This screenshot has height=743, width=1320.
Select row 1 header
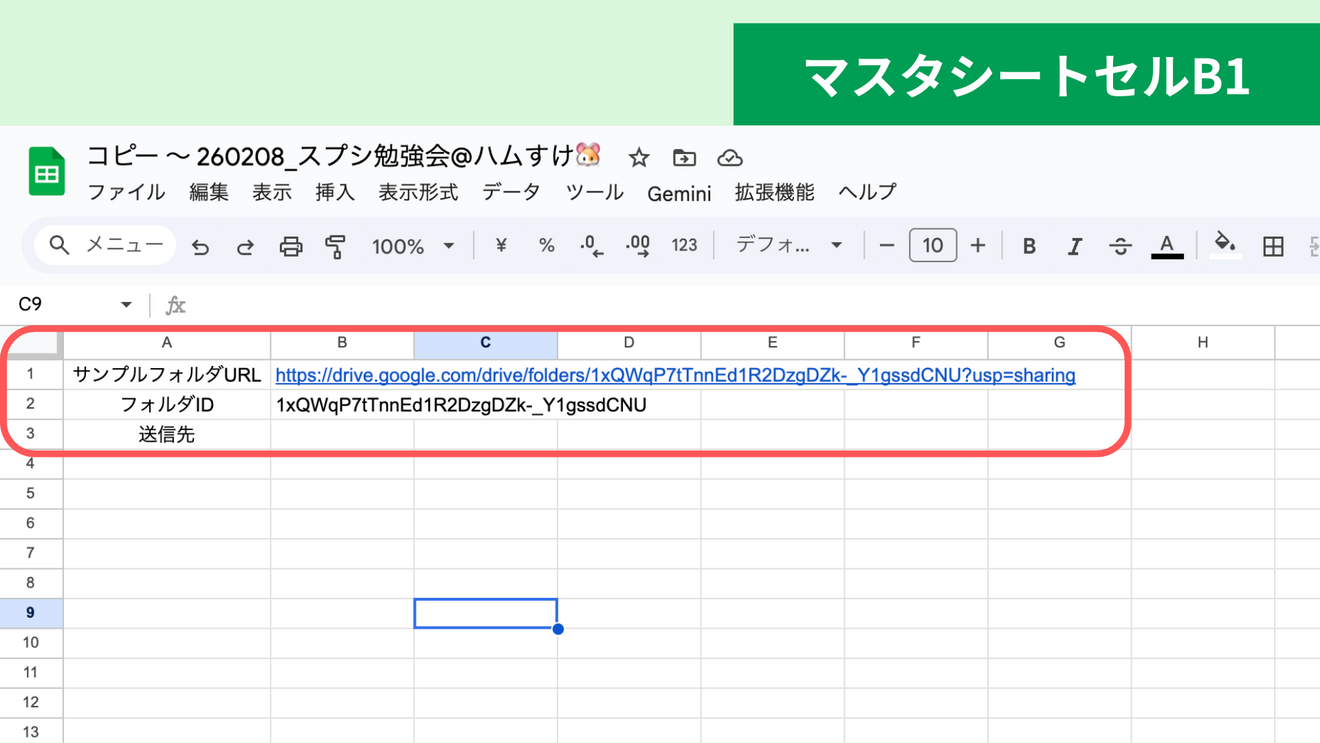(x=31, y=375)
